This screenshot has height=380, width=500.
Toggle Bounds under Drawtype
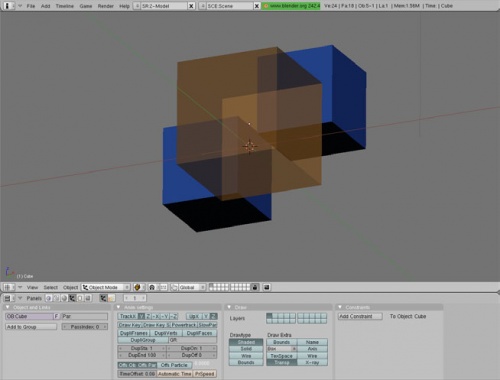tap(246, 362)
